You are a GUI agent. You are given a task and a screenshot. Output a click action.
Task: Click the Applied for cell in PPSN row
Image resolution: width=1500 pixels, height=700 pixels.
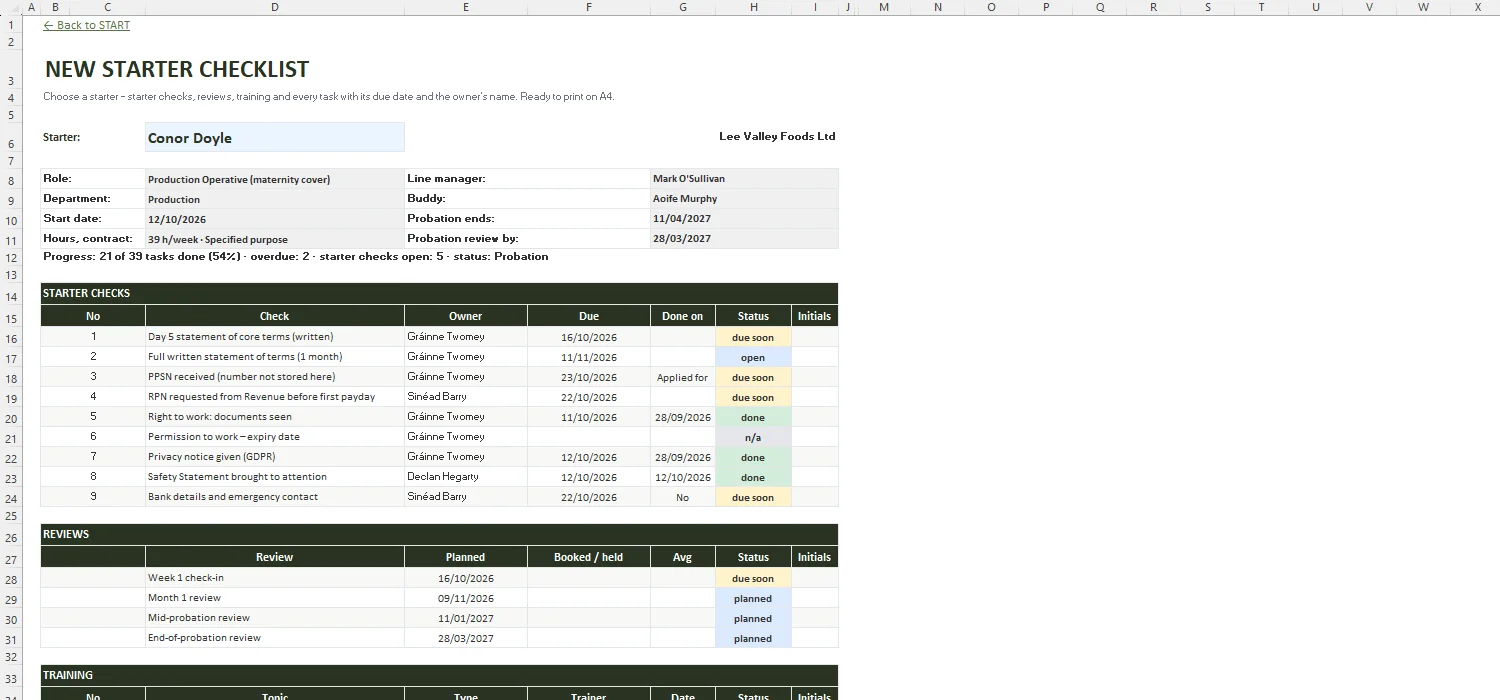click(683, 377)
